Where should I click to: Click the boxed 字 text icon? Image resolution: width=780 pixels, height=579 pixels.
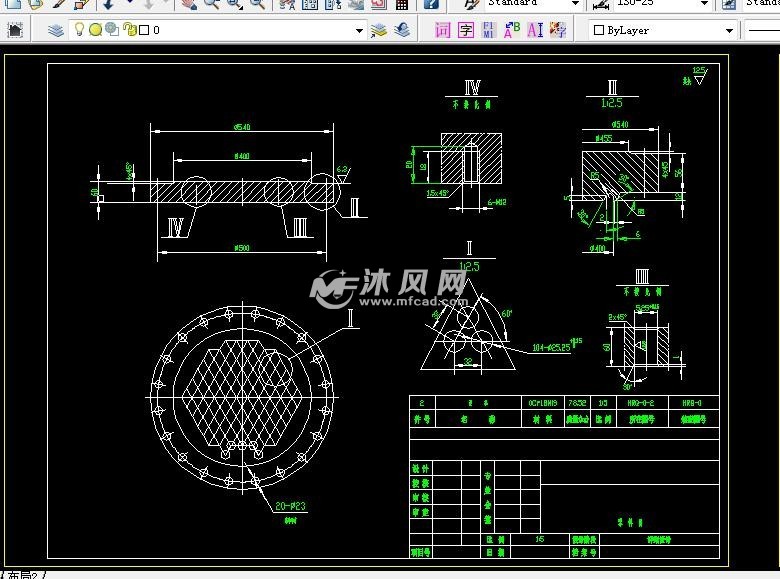[x=466, y=30]
